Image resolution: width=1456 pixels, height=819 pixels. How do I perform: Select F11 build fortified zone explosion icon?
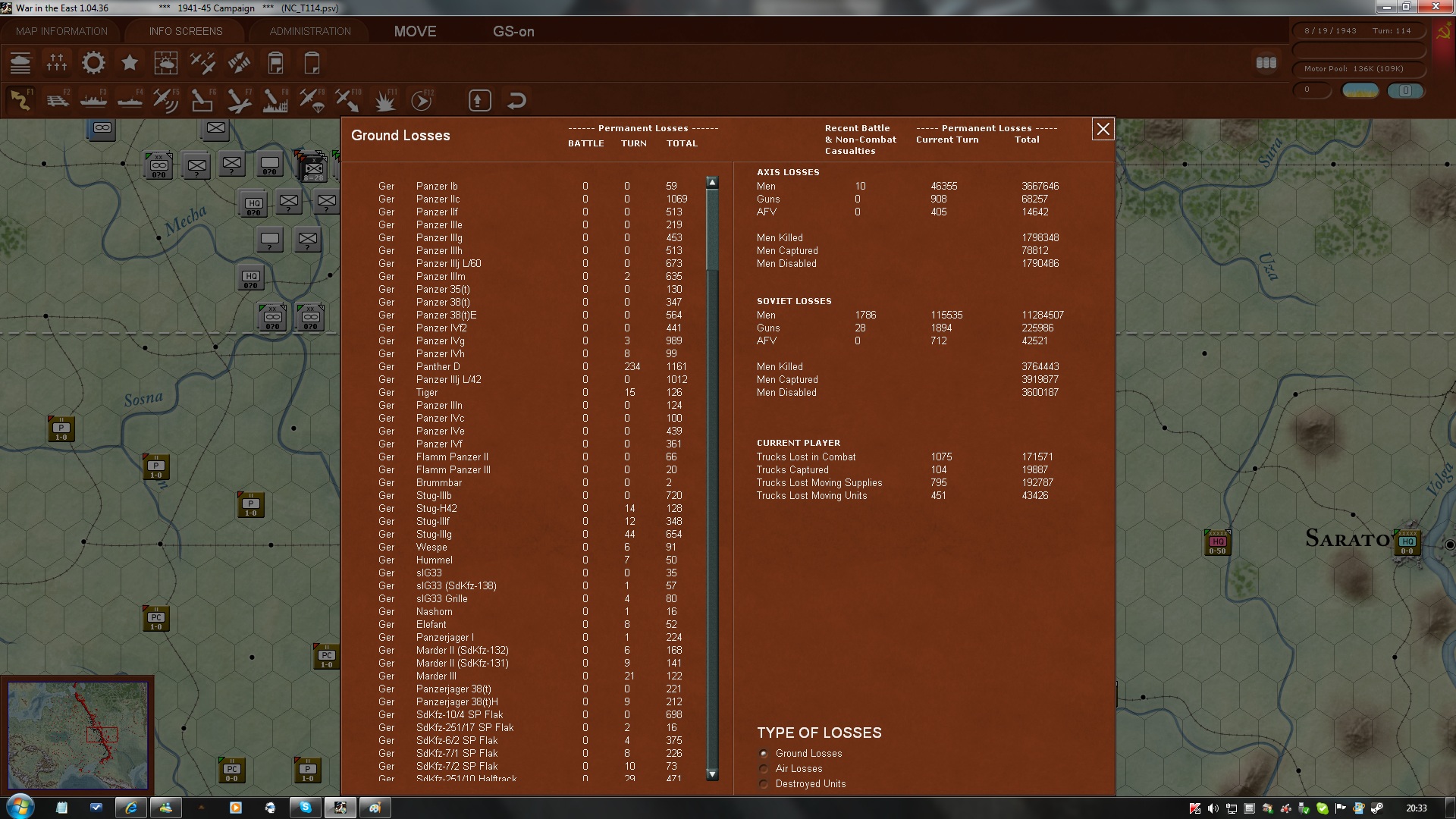pyautogui.click(x=384, y=100)
